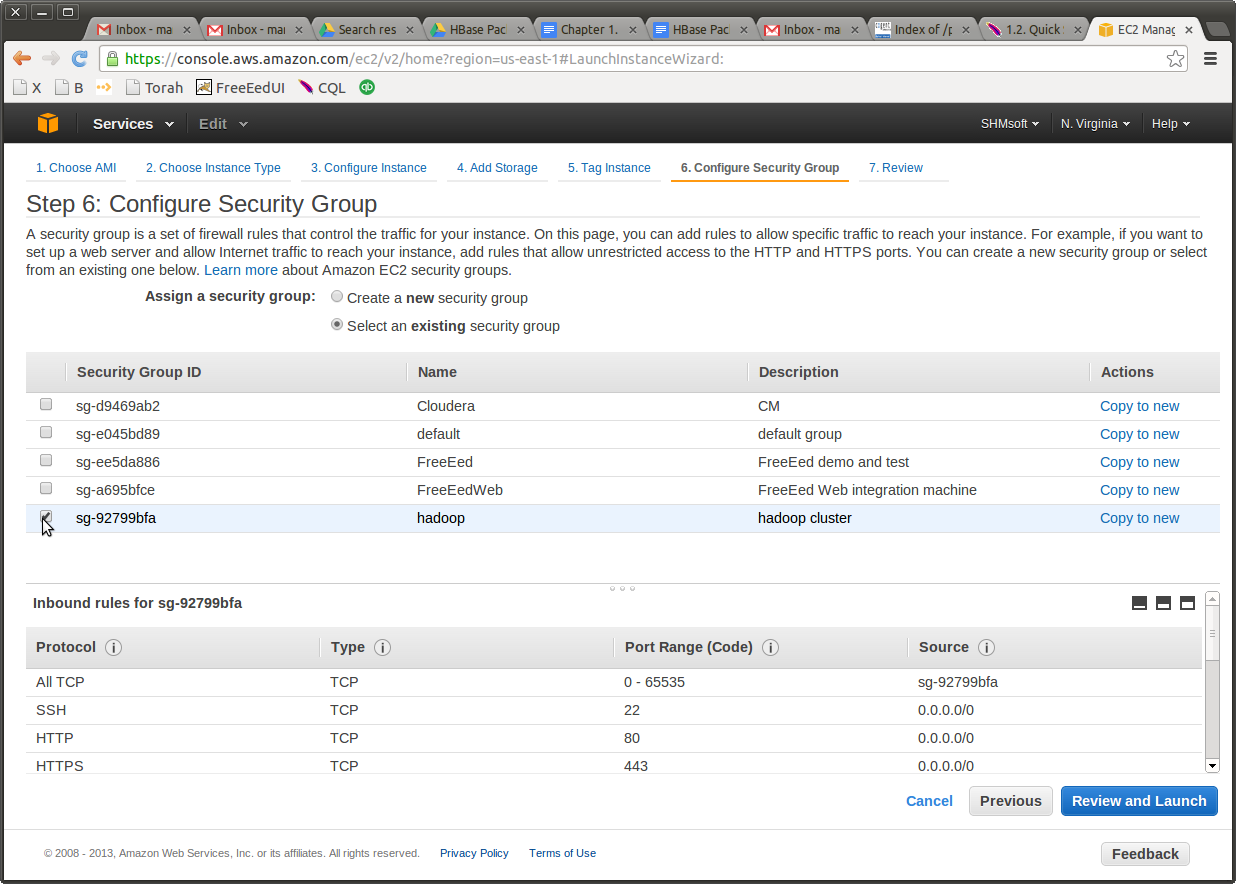Click the SSH inbound rule row
Viewport: 1236px width, 884px height.
(x=614, y=710)
